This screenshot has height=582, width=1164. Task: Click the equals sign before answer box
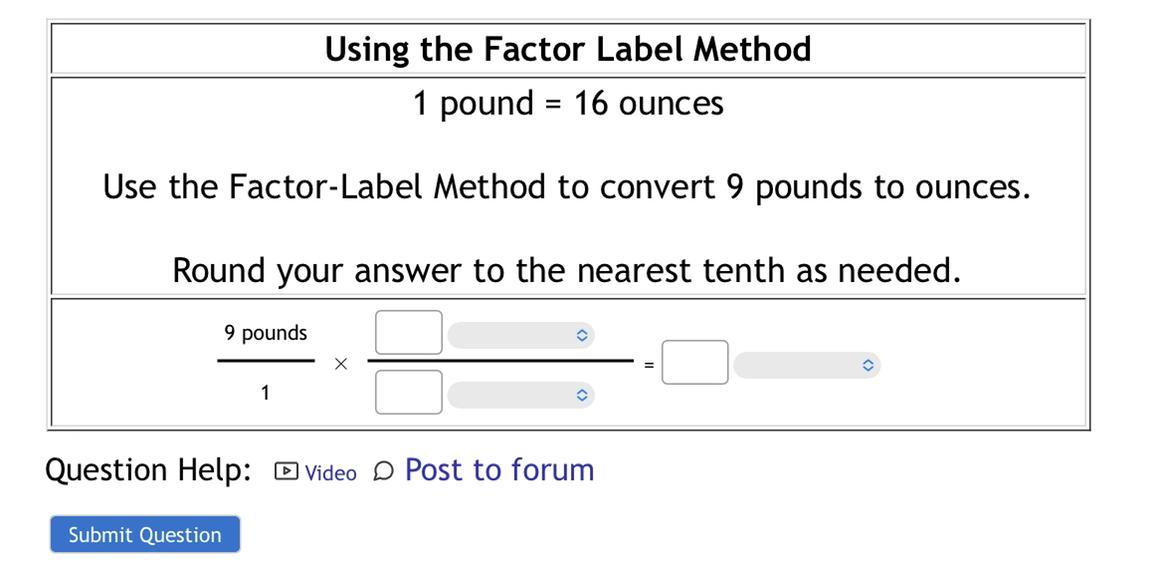click(649, 366)
